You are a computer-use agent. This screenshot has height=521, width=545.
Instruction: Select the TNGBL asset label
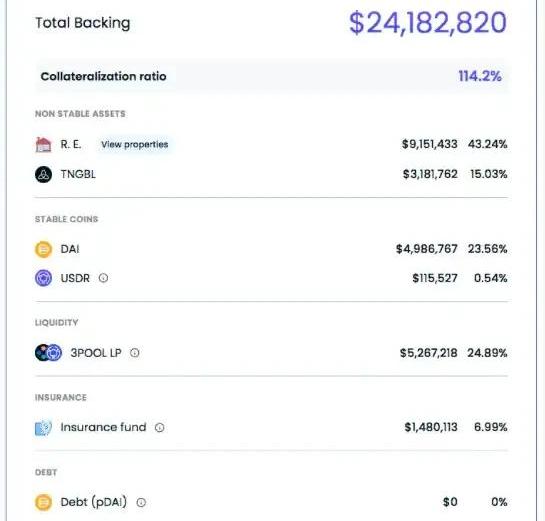(78, 174)
